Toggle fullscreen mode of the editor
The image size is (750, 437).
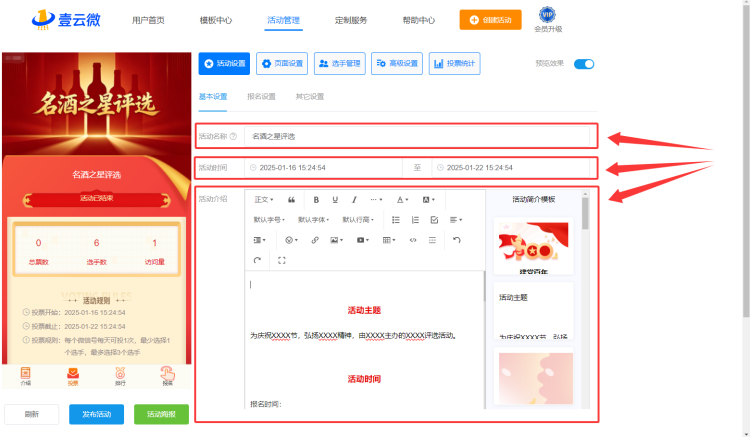pos(282,261)
